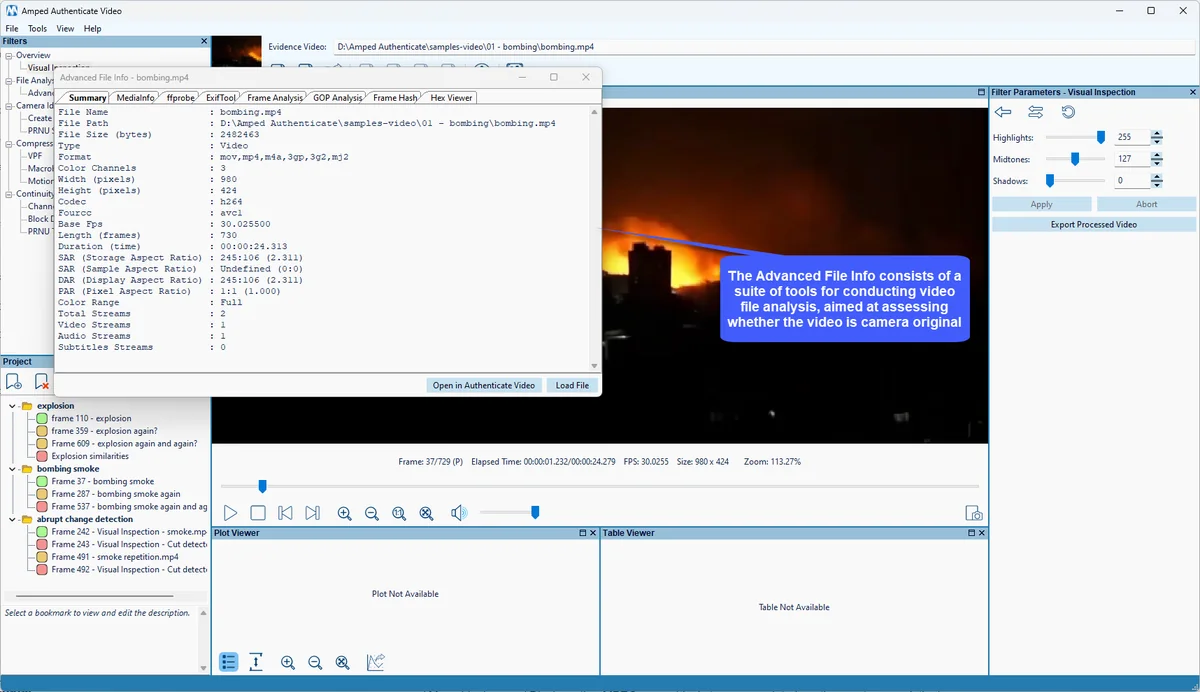This screenshot has width=1200, height=692.
Task: Click the vertical range icon in Plot Viewer
Action: [x=257, y=662]
